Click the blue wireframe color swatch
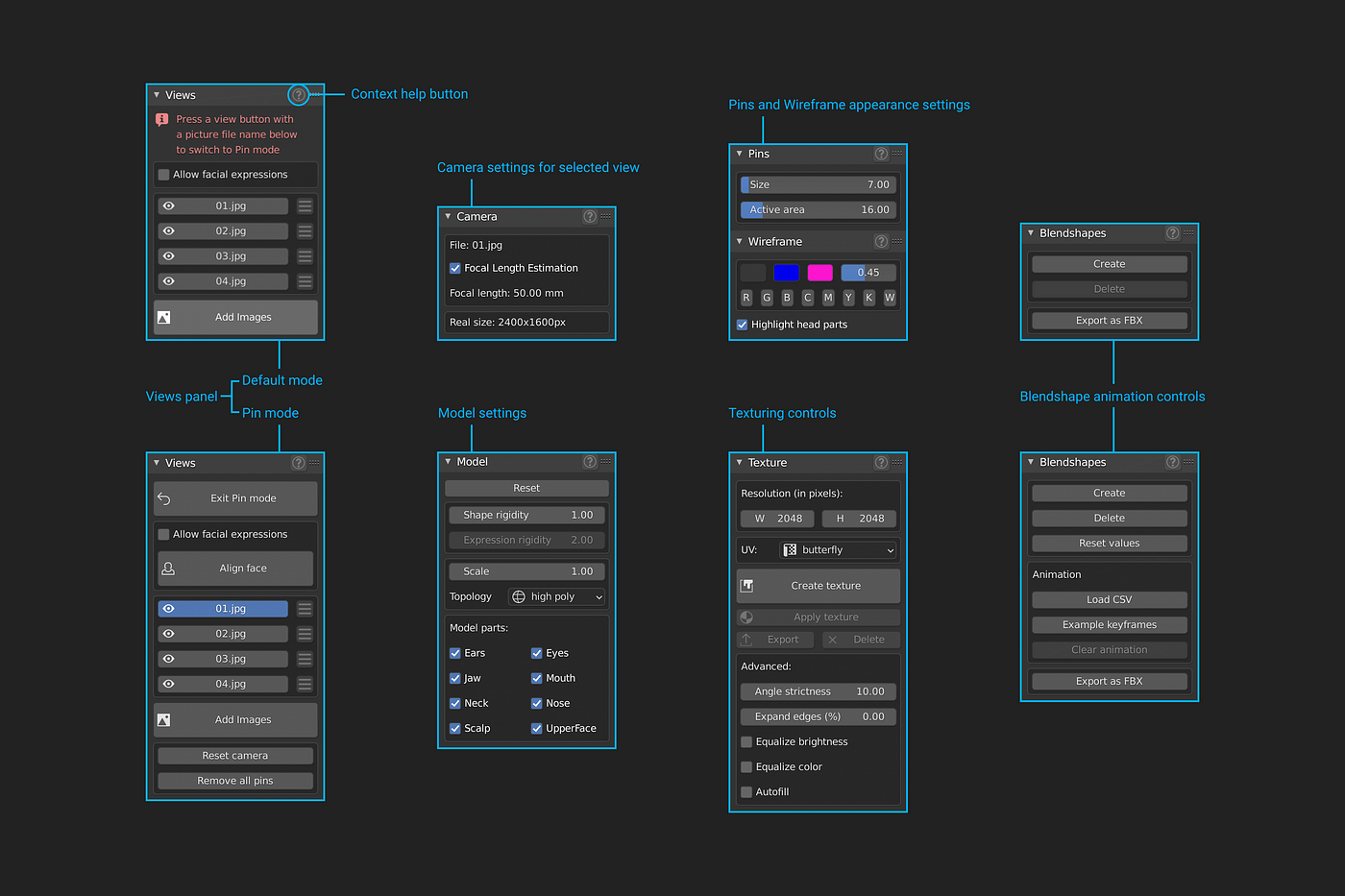This screenshot has width=1345, height=896. coord(786,273)
